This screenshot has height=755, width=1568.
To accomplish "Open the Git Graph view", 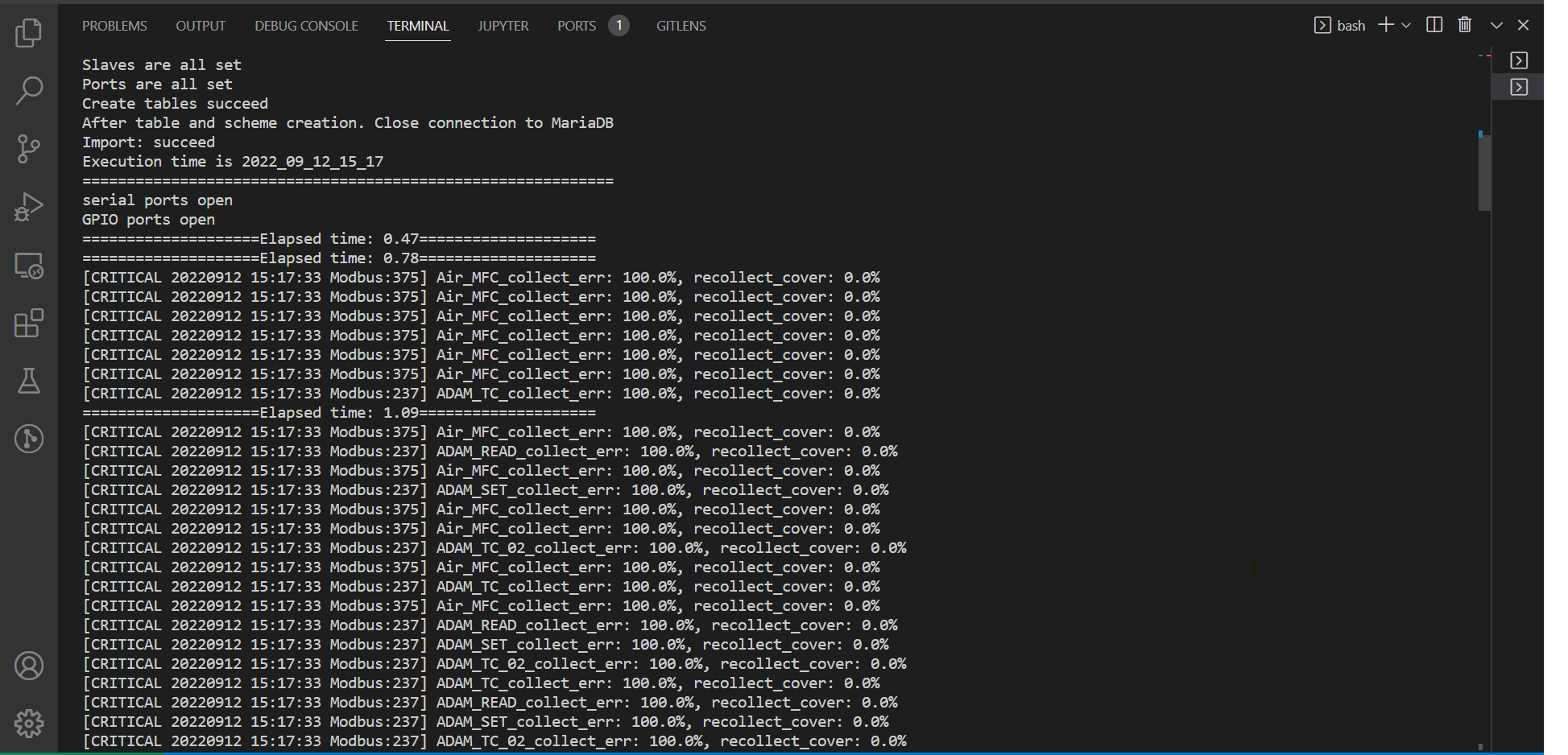I will [30, 439].
